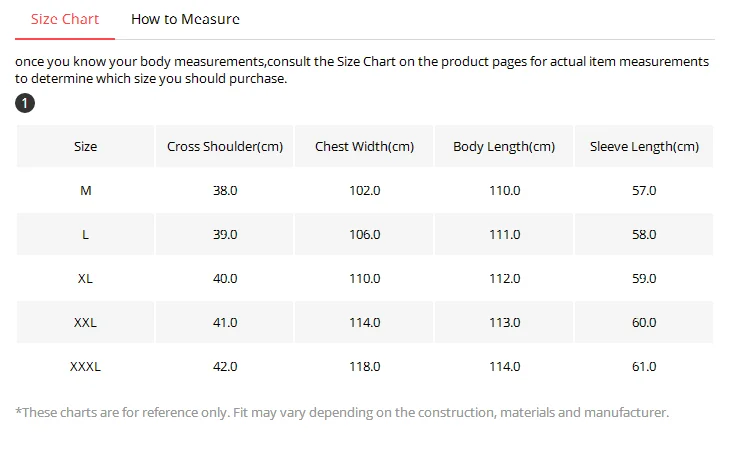
Task: Click the 41.0 cross shoulder cell
Action: click(x=225, y=322)
